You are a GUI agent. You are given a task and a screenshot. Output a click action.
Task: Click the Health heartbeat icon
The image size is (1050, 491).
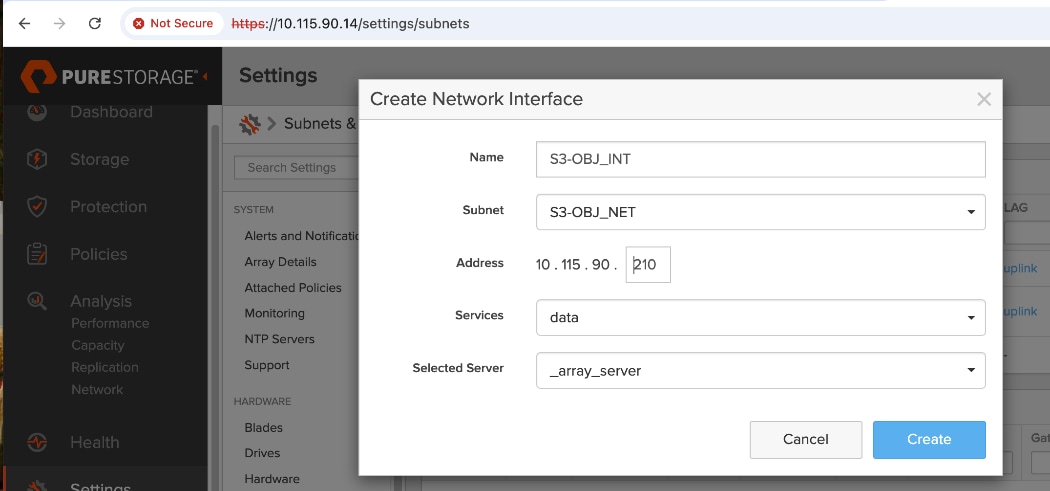tap(37, 442)
